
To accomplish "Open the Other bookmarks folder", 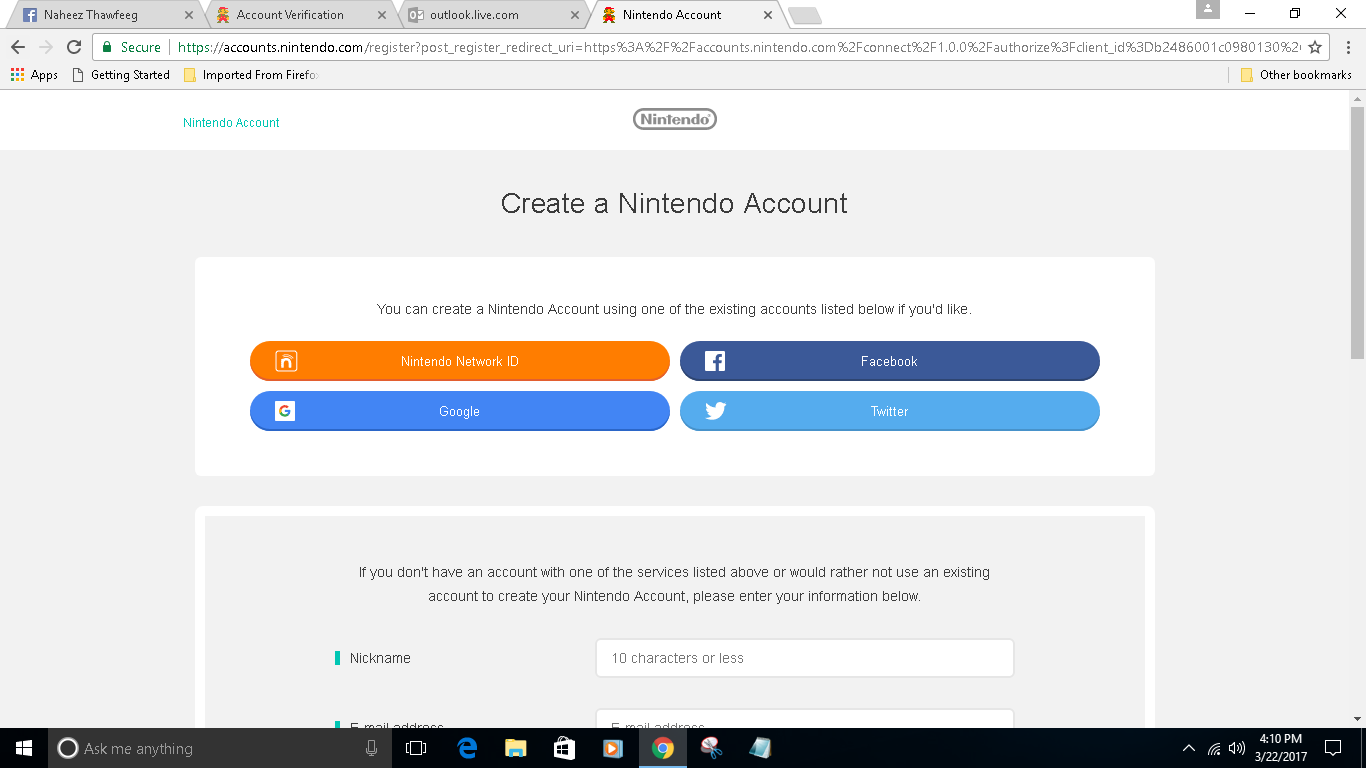I will coord(1295,75).
